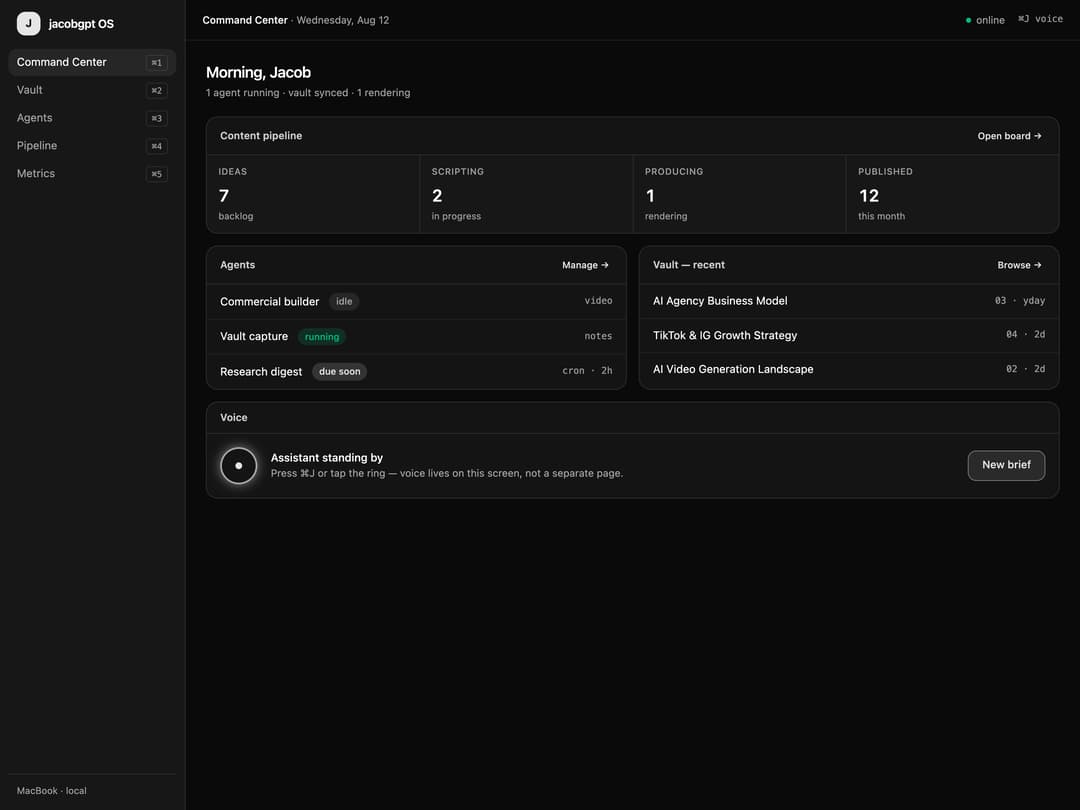1080x810 pixels.
Task: Click the Content pipeline heading
Action: [261, 136]
